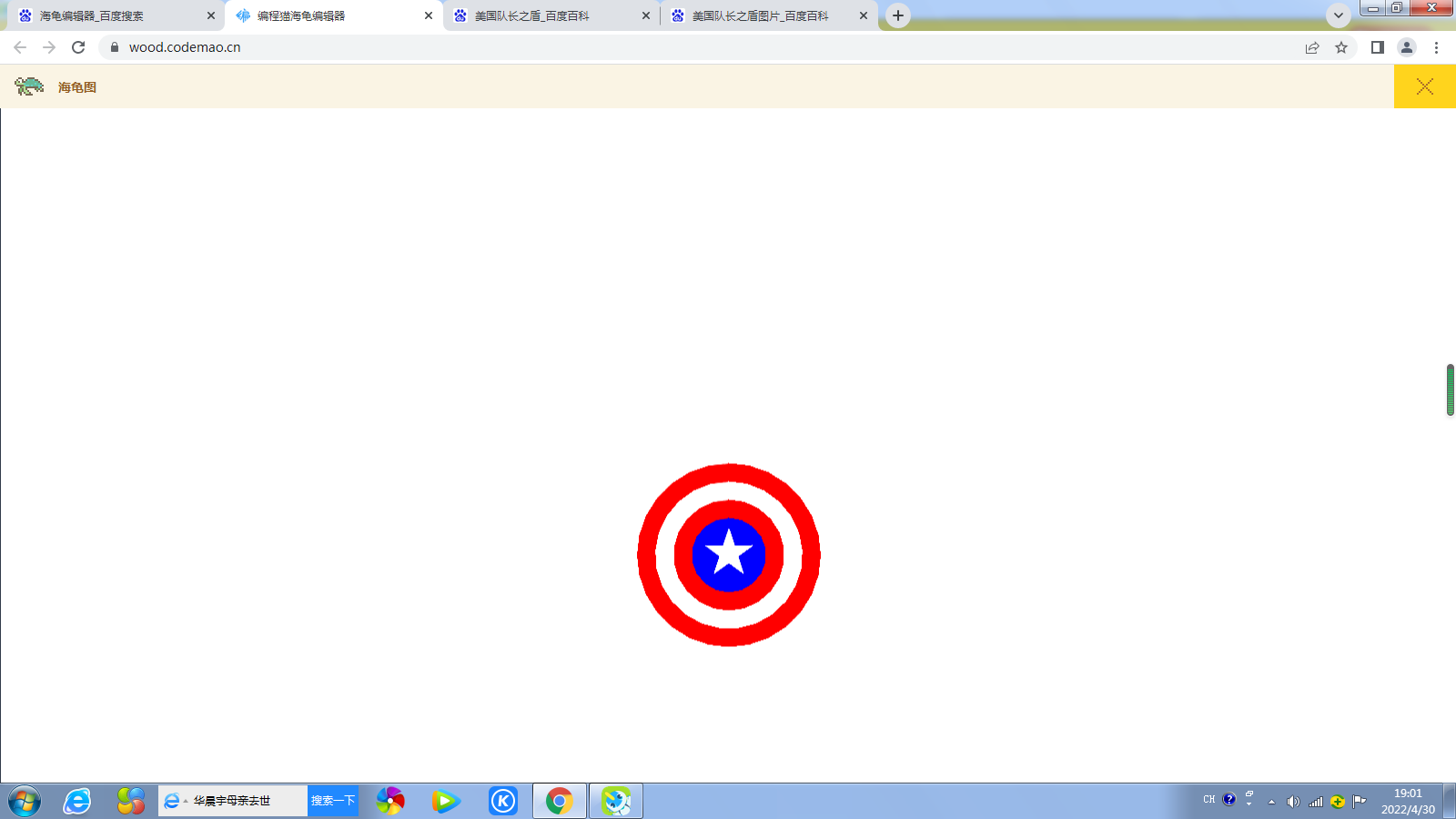Expand the search engine dropdown arrow

pyautogui.click(x=186, y=801)
